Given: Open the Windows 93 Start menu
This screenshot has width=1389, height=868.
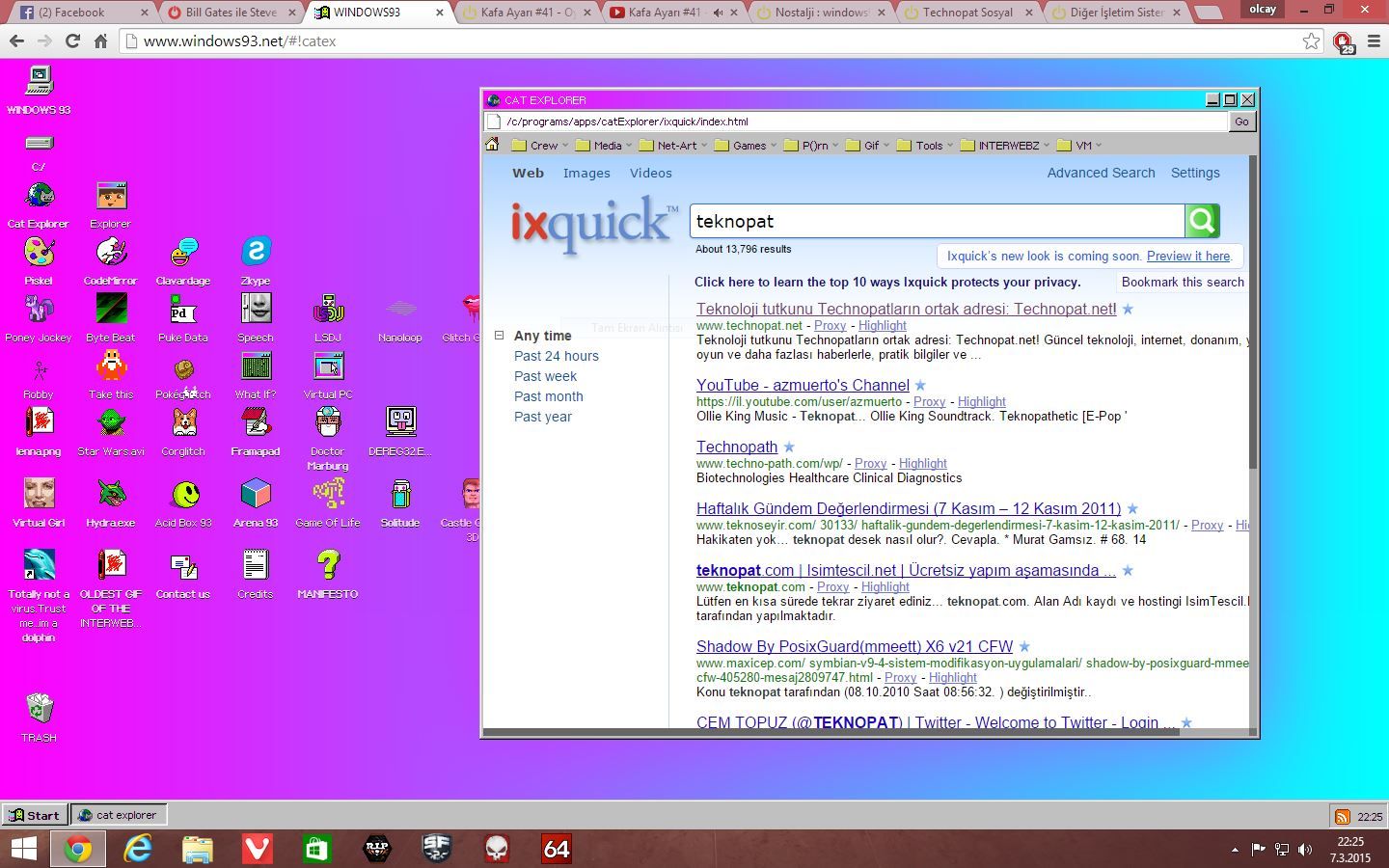Looking at the screenshot, I should pyautogui.click(x=35, y=815).
